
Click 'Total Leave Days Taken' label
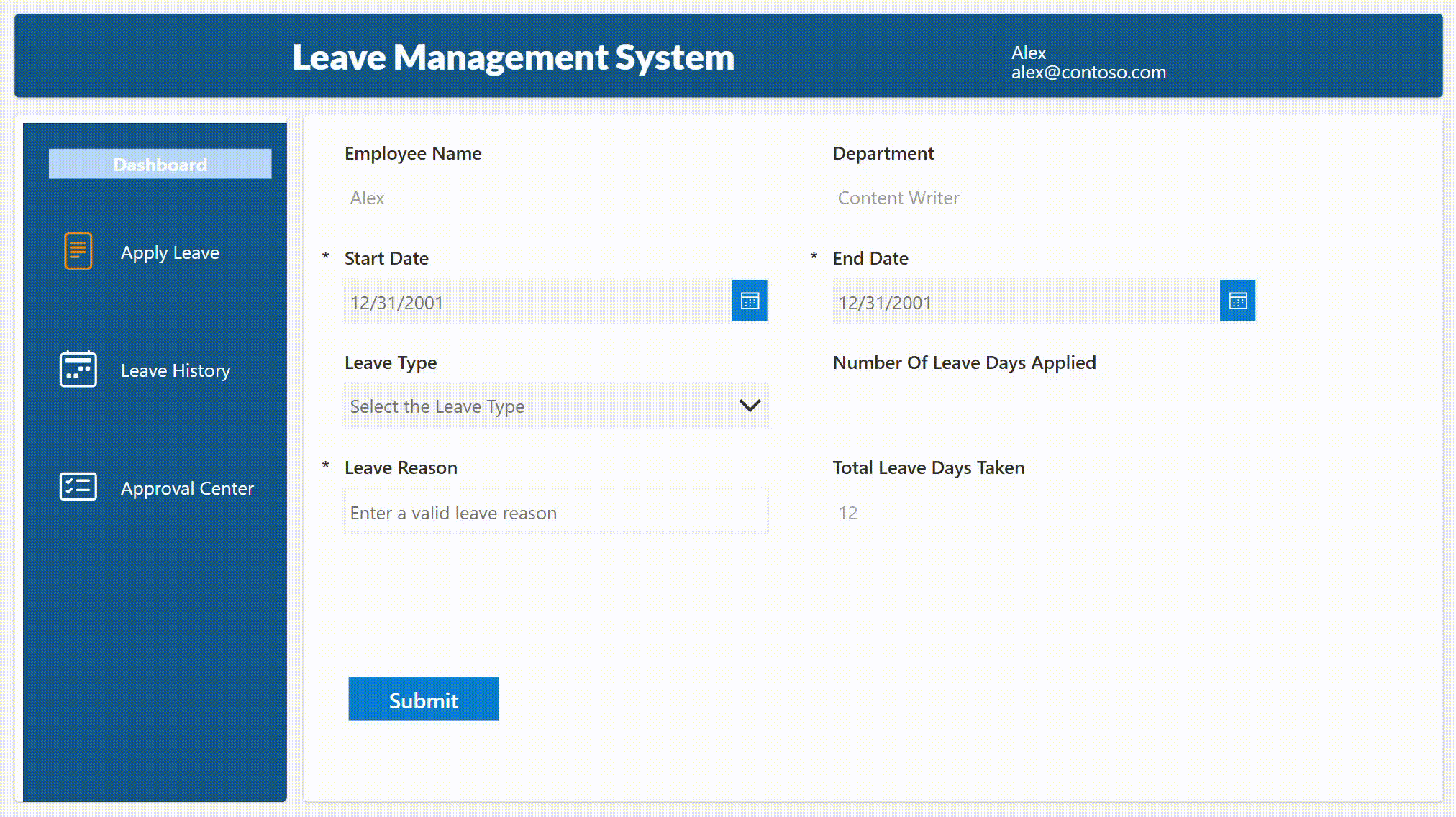pyautogui.click(x=928, y=467)
